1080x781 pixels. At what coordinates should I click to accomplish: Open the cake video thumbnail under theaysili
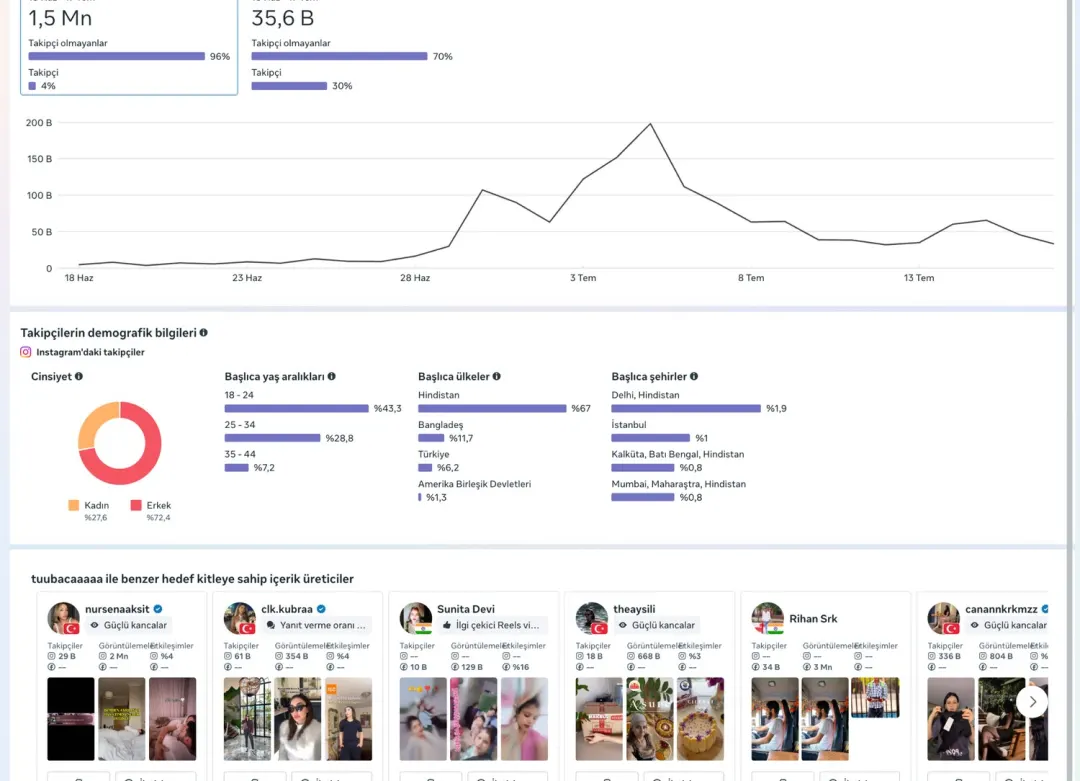(700, 718)
